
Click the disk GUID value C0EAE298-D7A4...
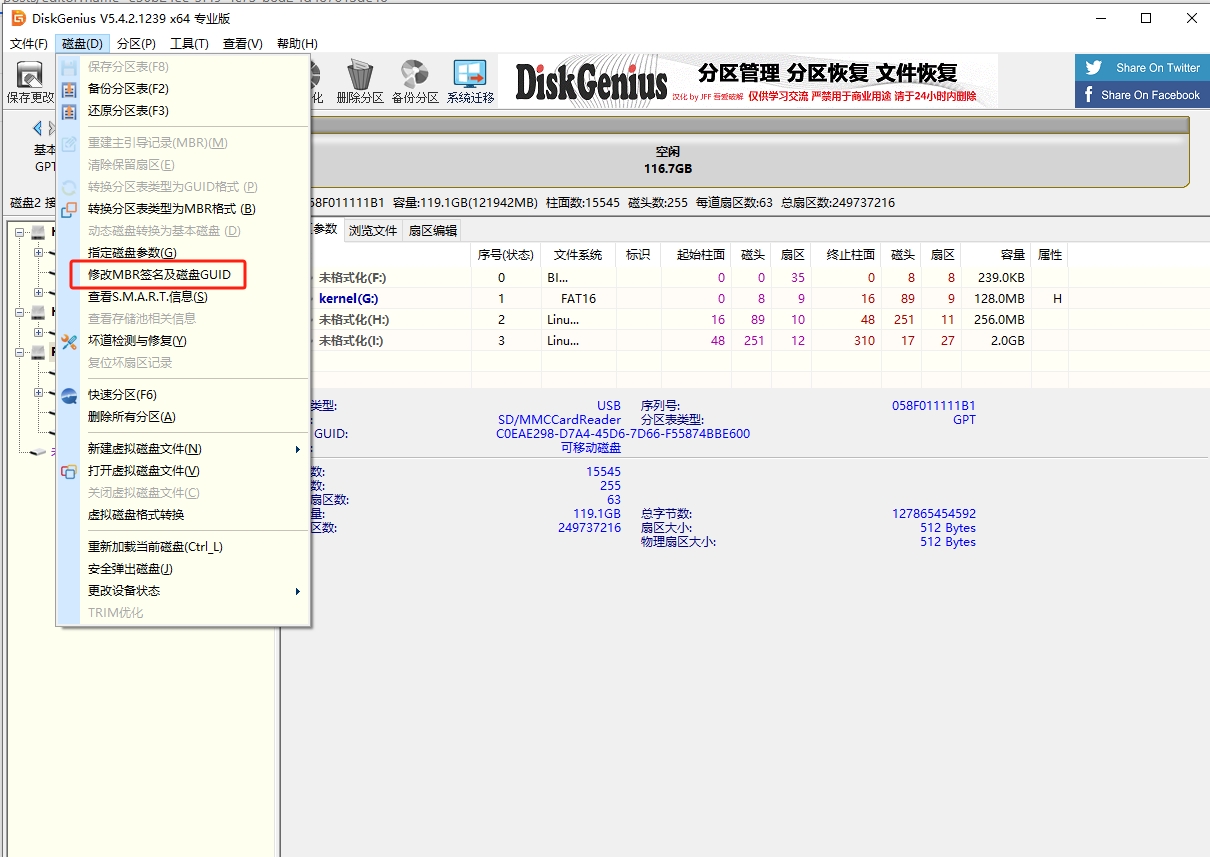(x=623, y=434)
